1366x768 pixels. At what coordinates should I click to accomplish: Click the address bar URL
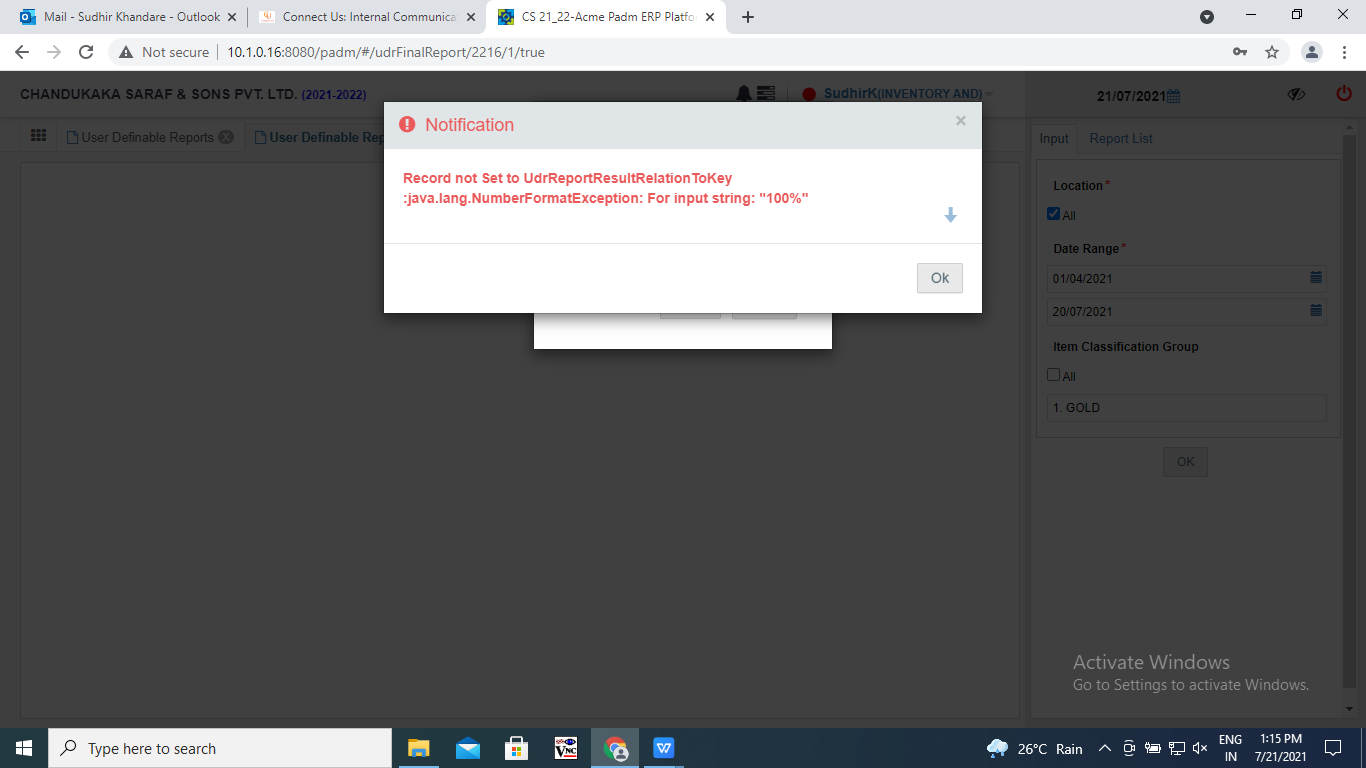point(386,52)
